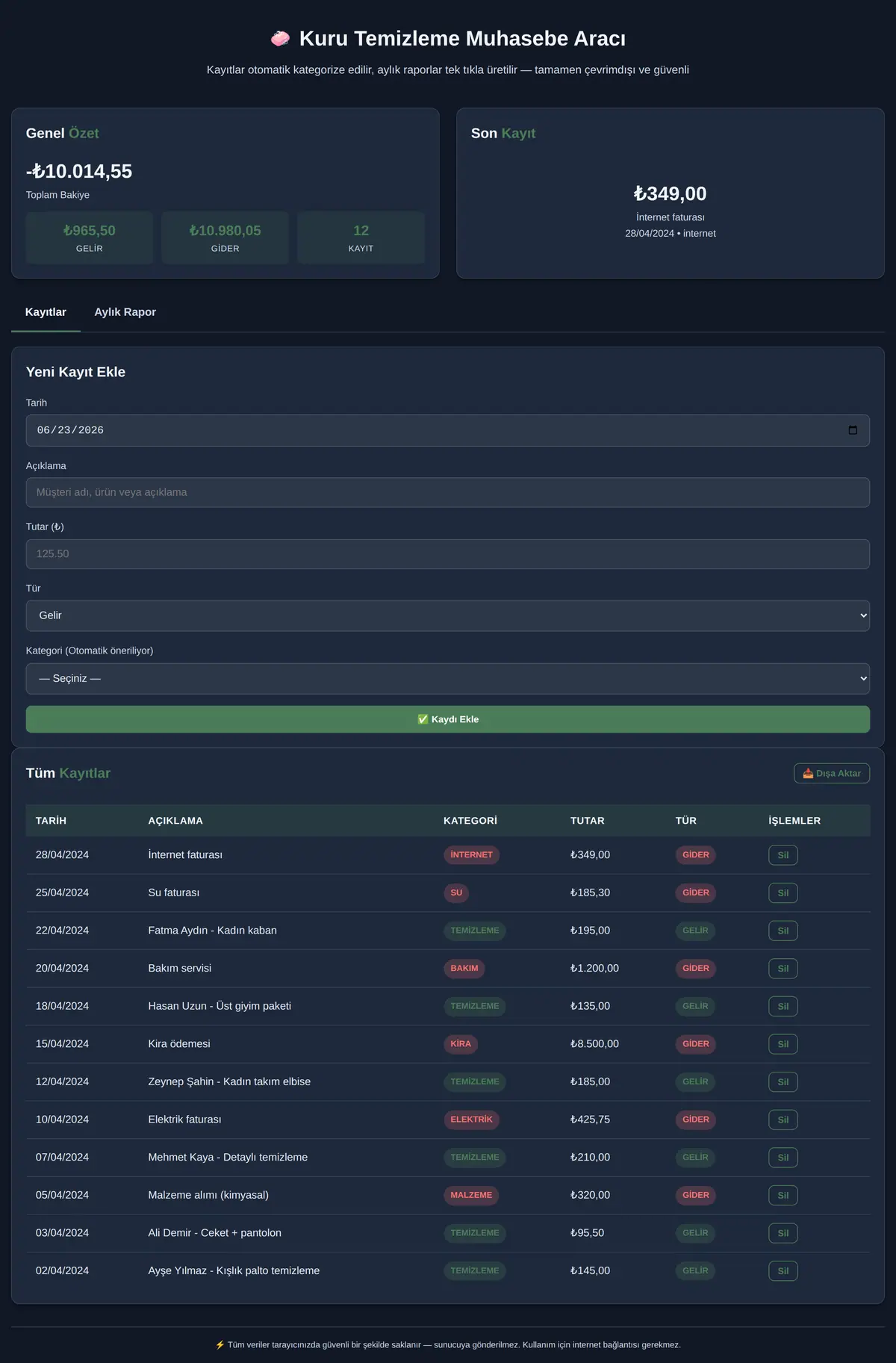Delete the Kira ödemesi record

(783, 1044)
